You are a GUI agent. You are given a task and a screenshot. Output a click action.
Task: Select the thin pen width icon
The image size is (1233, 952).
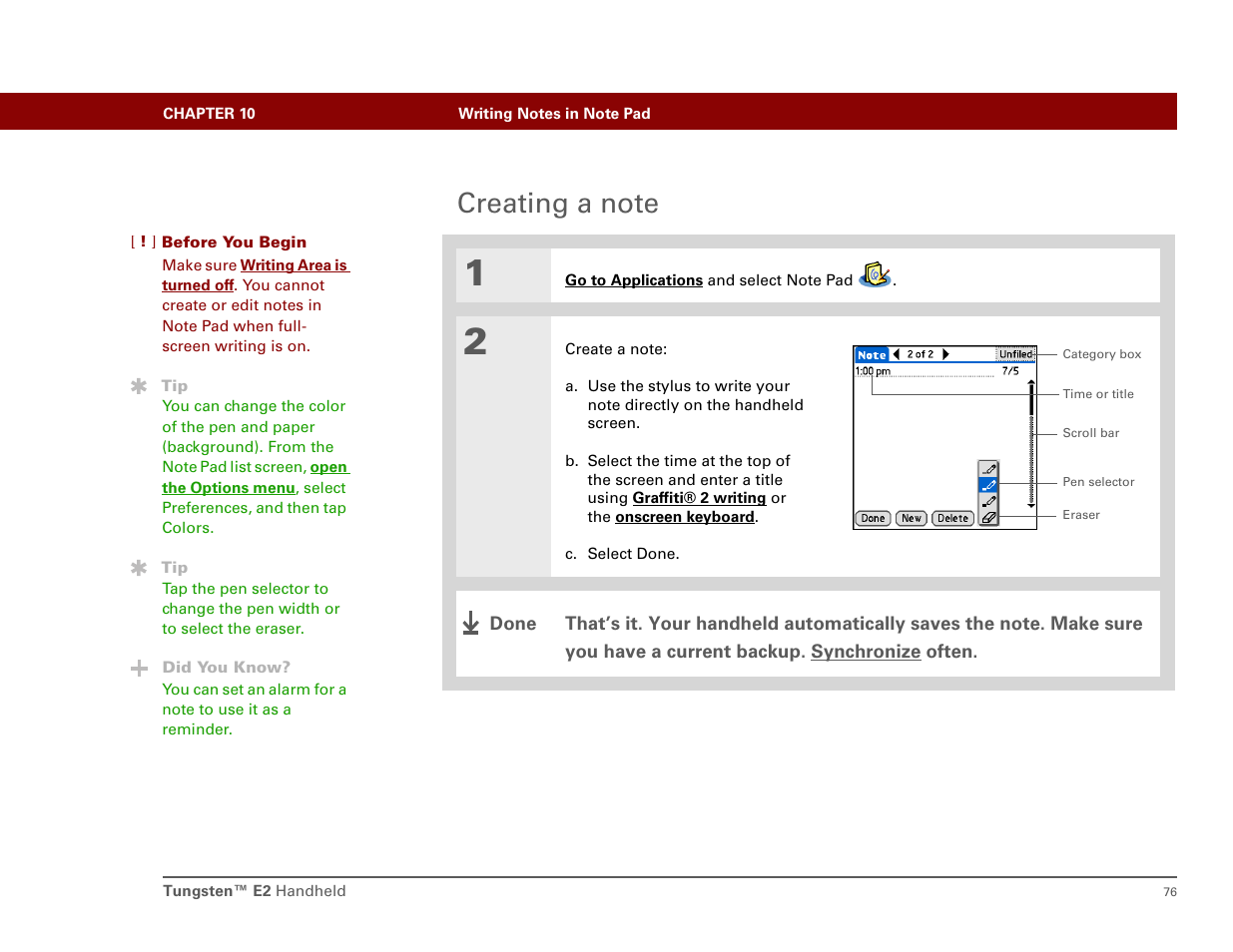pyautogui.click(x=988, y=469)
